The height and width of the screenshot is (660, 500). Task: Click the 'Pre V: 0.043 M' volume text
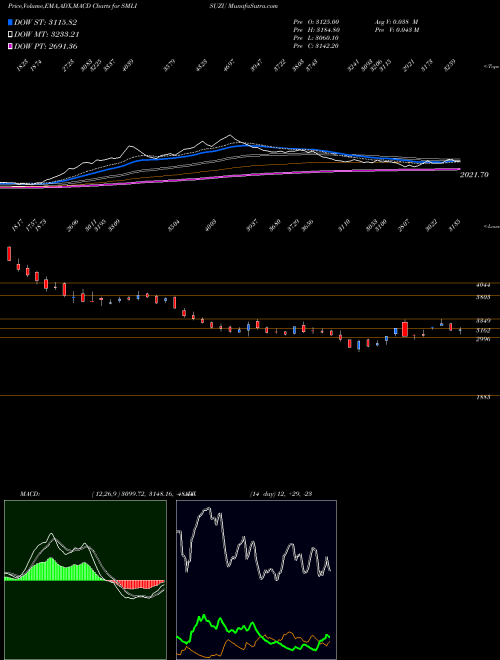click(x=396, y=30)
